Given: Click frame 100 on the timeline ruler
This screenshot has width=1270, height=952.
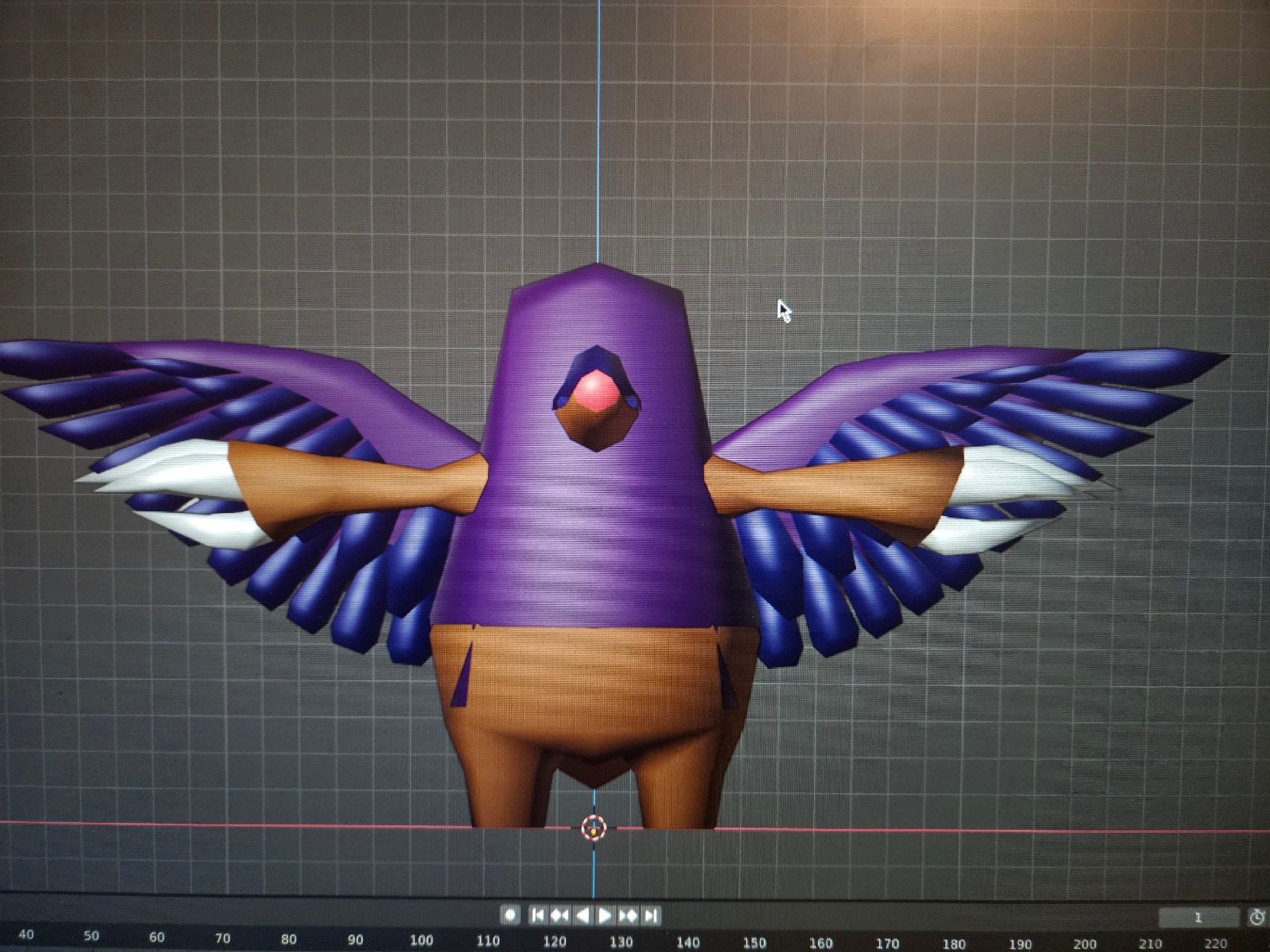Looking at the screenshot, I should (x=421, y=940).
